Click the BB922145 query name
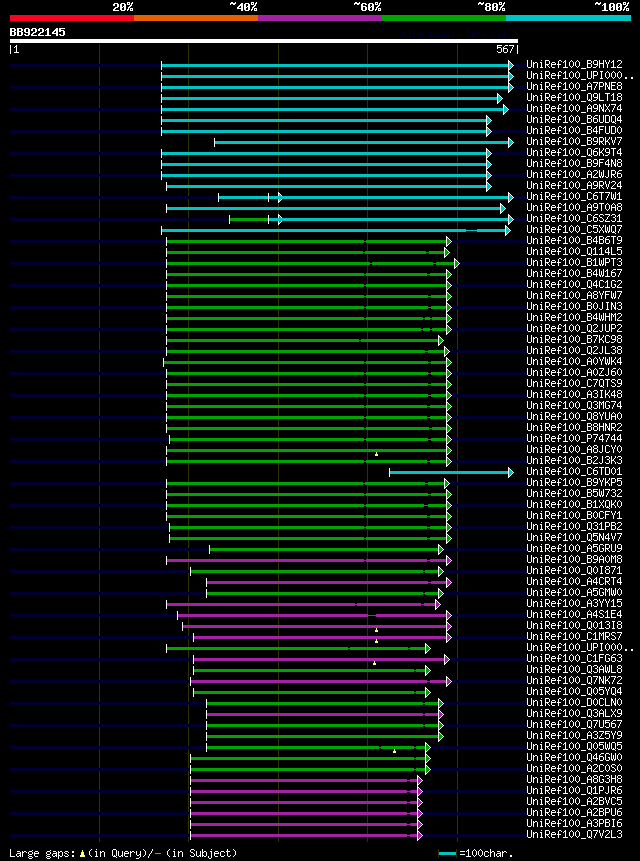Screen dimensions: 640x861 tap(37, 32)
